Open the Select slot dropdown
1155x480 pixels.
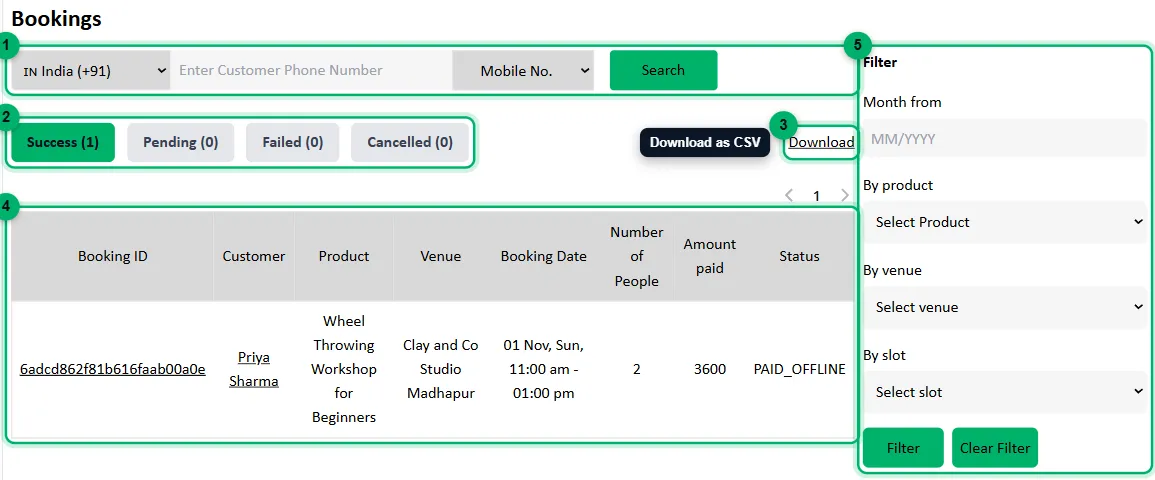click(x=1004, y=392)
